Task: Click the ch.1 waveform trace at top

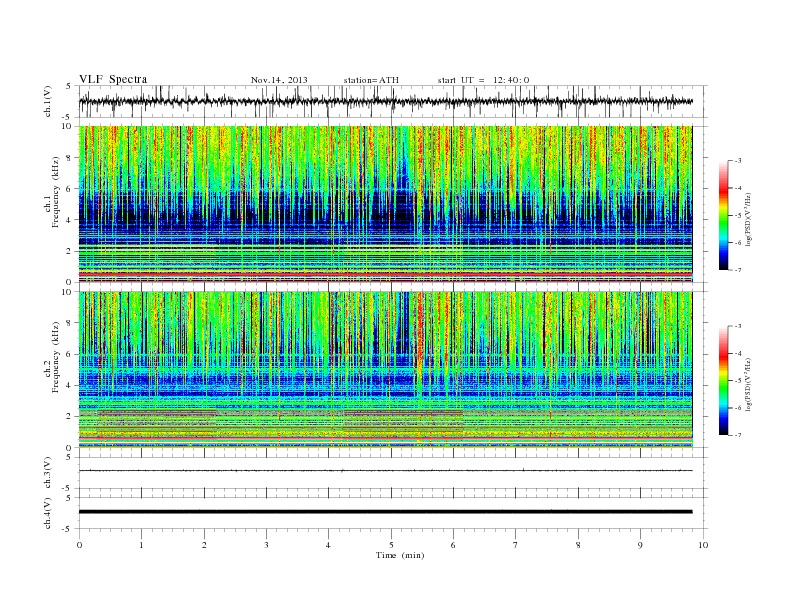Action: 385,101
